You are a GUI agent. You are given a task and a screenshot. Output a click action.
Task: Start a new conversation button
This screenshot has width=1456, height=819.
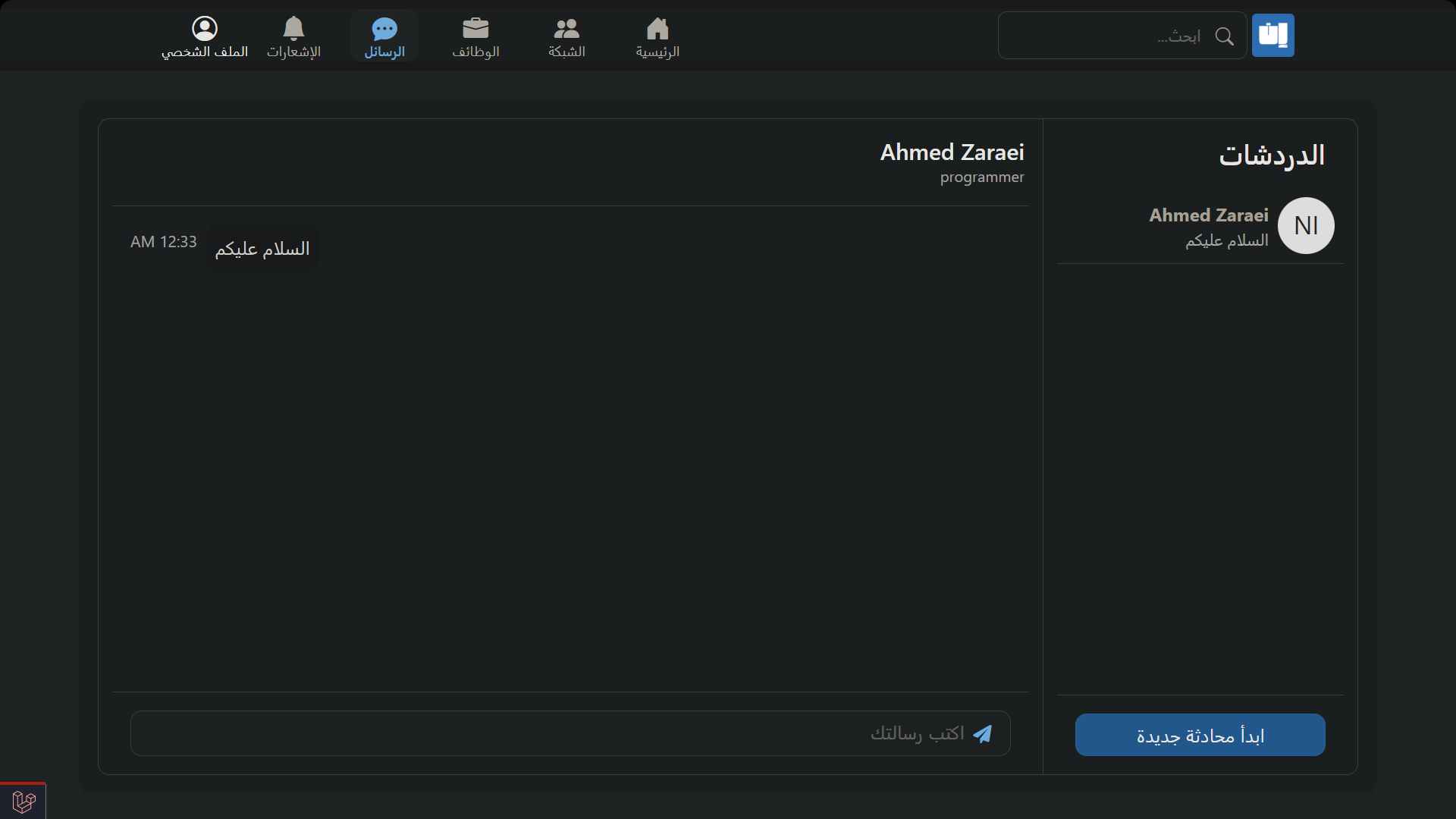[1200, 735]
